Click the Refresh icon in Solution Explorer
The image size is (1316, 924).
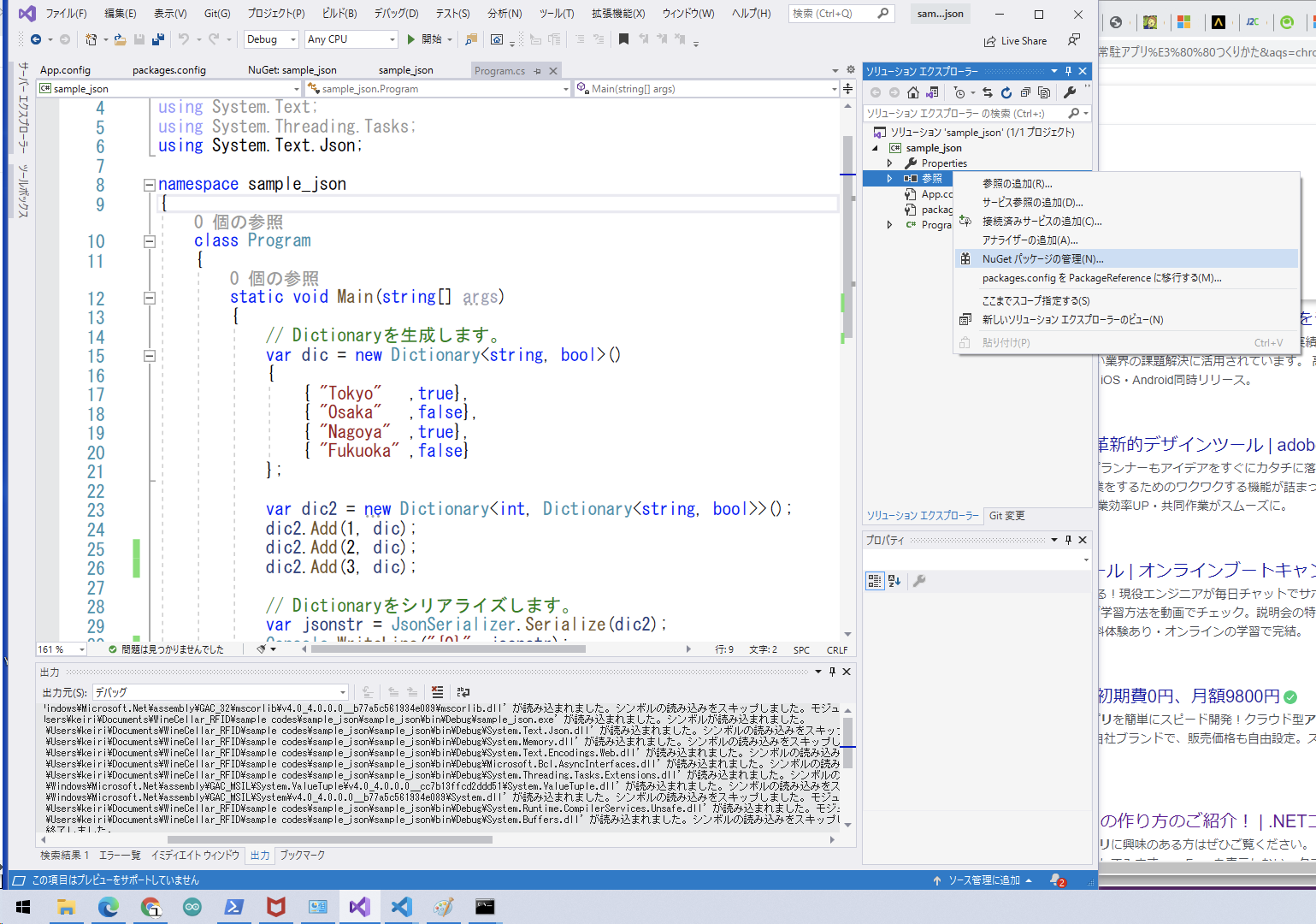pos(1006,92)
